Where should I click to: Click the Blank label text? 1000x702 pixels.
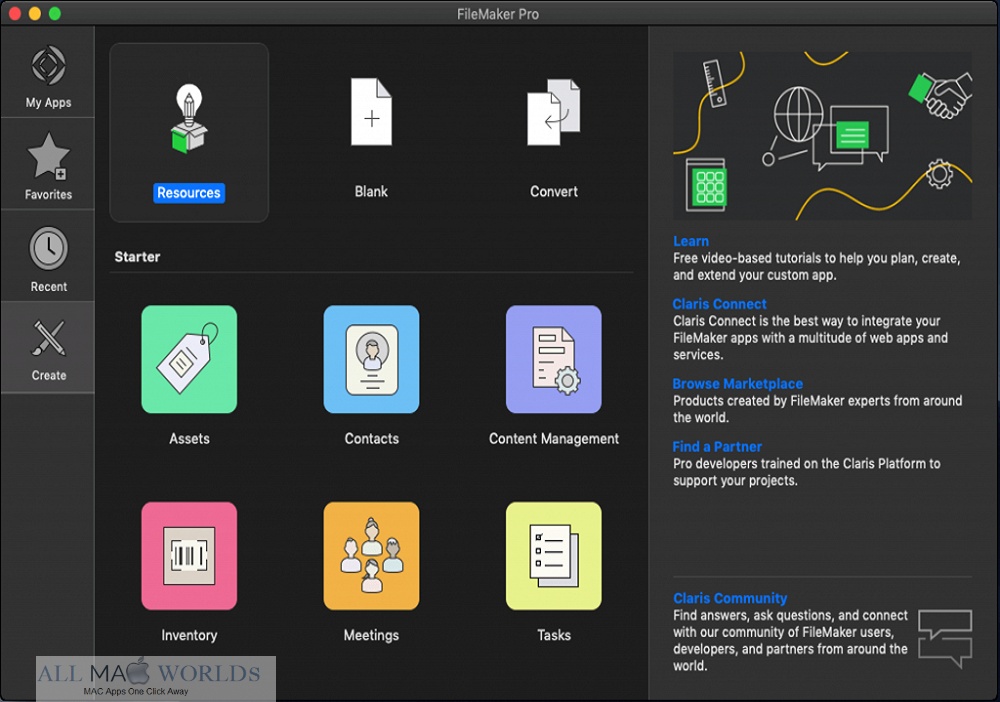371,191
